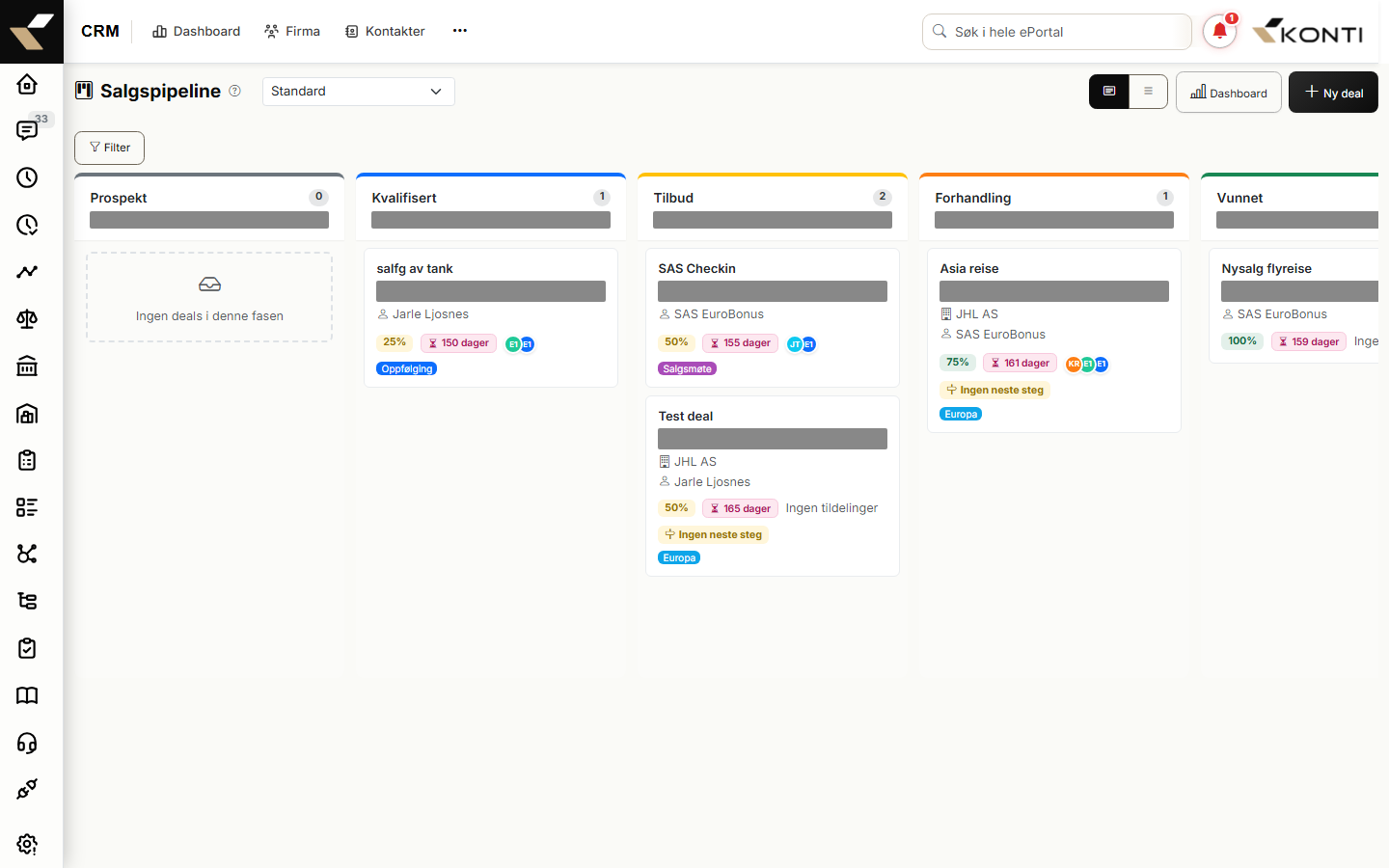The width and height of the screenshot is (1389, 868).
Task: Open the settings gear in sidebar
Action: [x=27, y=844]
